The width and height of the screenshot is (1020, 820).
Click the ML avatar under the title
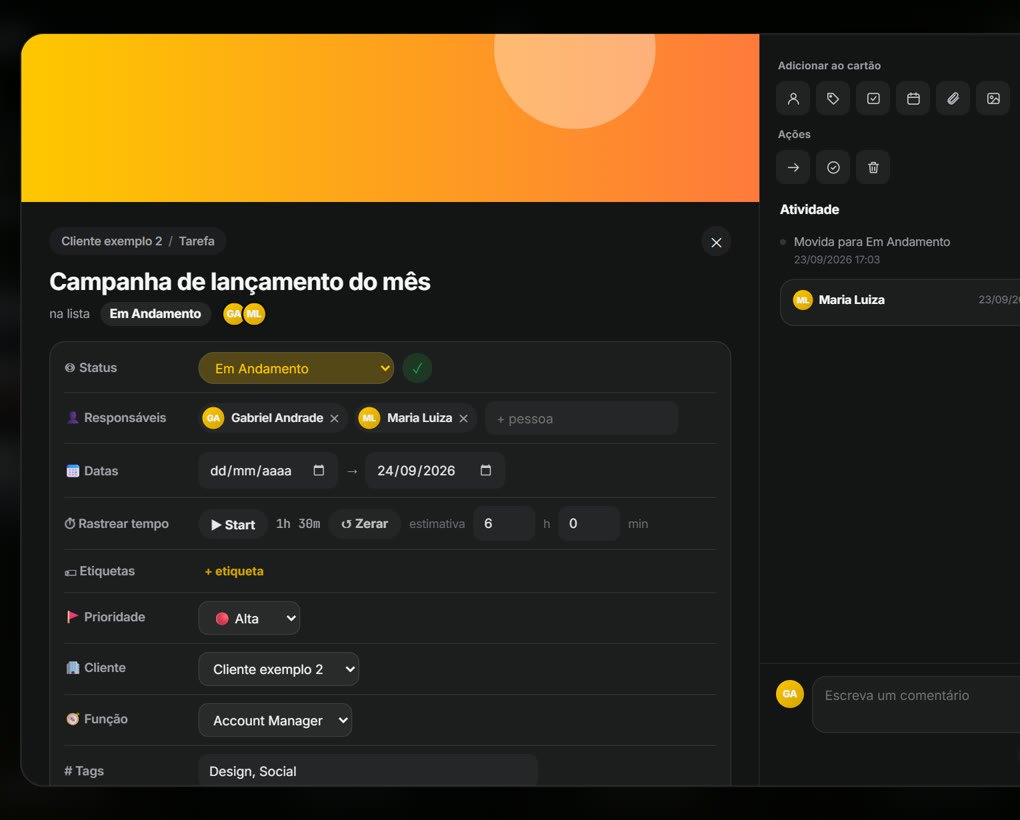coord(254,314)
